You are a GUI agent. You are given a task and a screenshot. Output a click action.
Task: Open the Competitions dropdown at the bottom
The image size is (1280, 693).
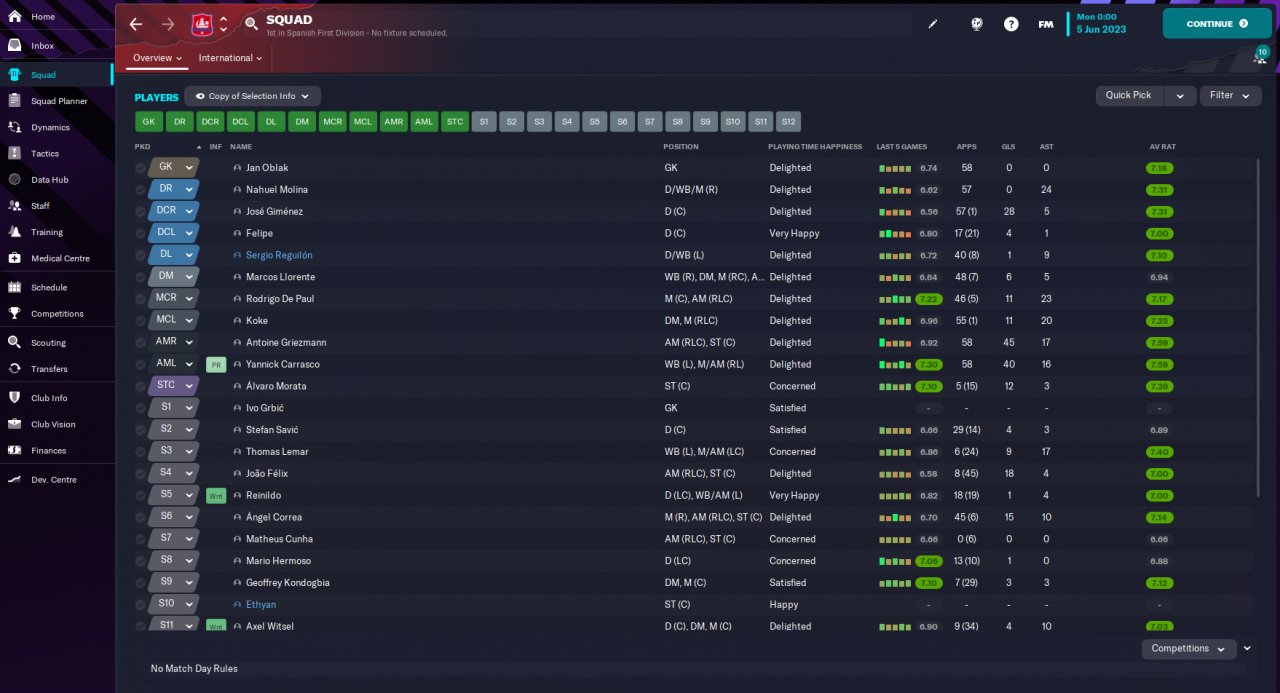click(x=1188, y=648)
